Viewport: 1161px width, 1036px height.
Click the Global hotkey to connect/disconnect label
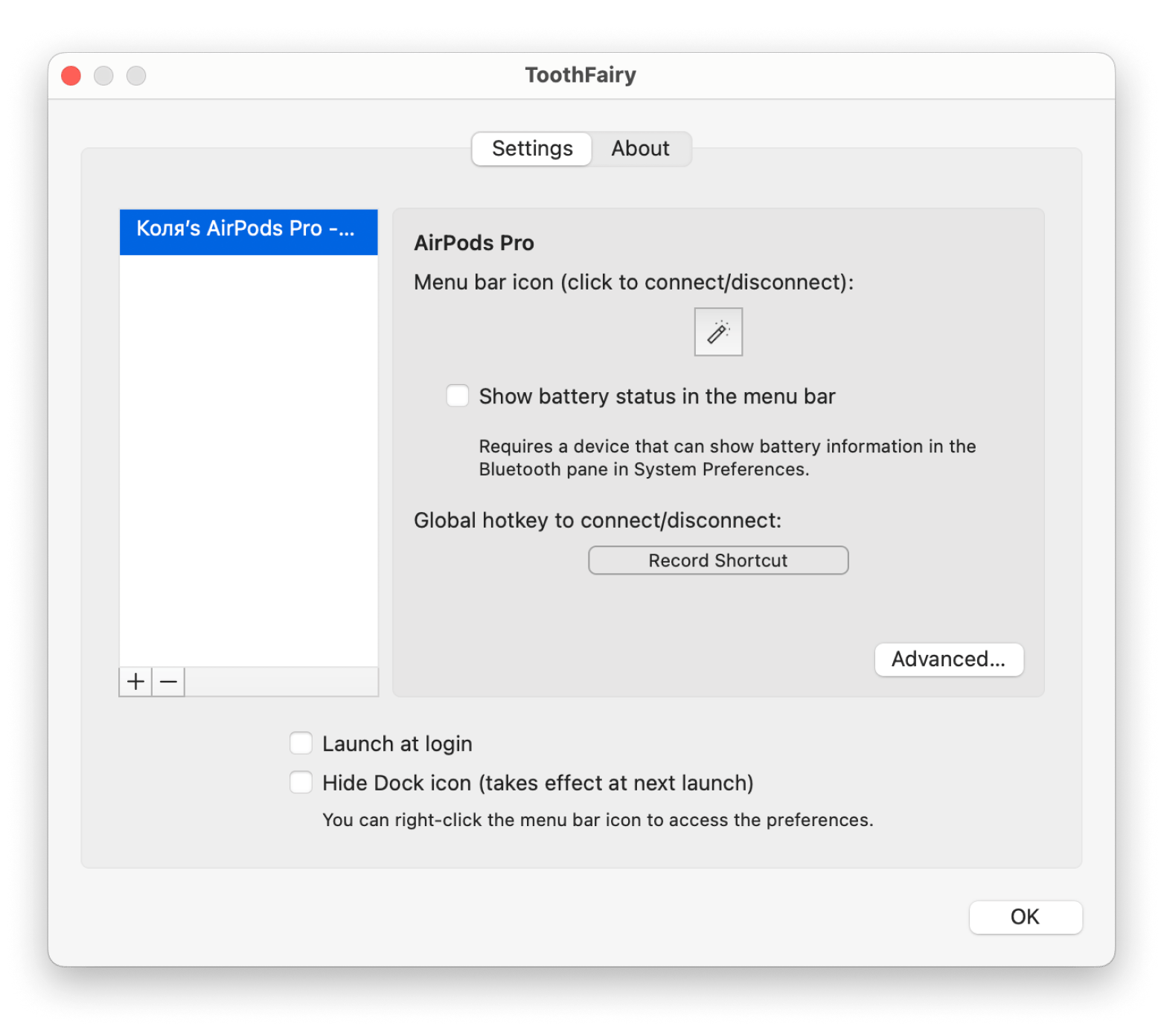click(x=598, y=520)
